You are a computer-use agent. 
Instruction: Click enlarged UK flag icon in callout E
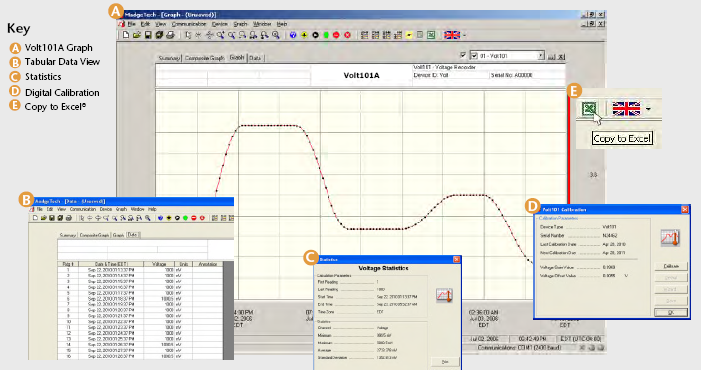(x=626, y=109)
